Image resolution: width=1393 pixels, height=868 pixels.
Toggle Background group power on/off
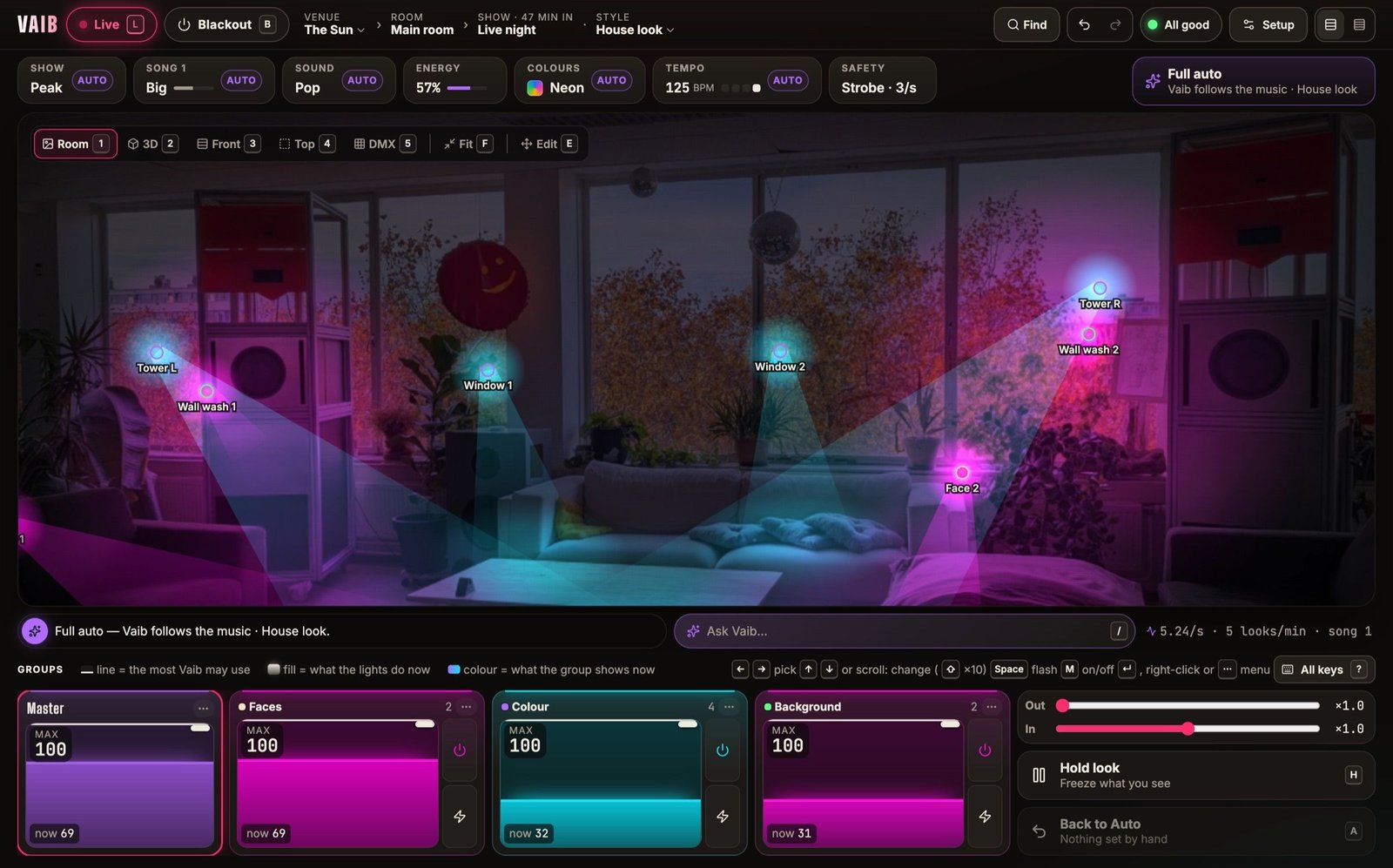[x=985, y=750]
